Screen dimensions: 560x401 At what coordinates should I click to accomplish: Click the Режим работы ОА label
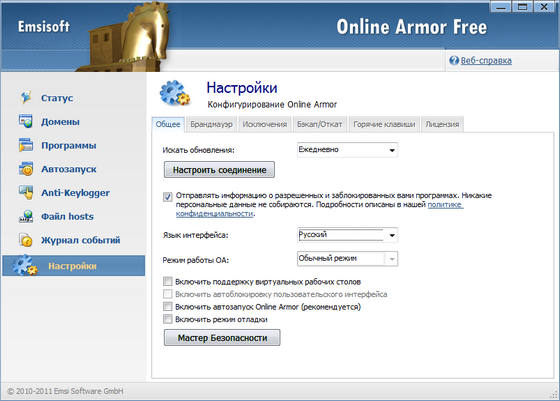coord(195,260)
